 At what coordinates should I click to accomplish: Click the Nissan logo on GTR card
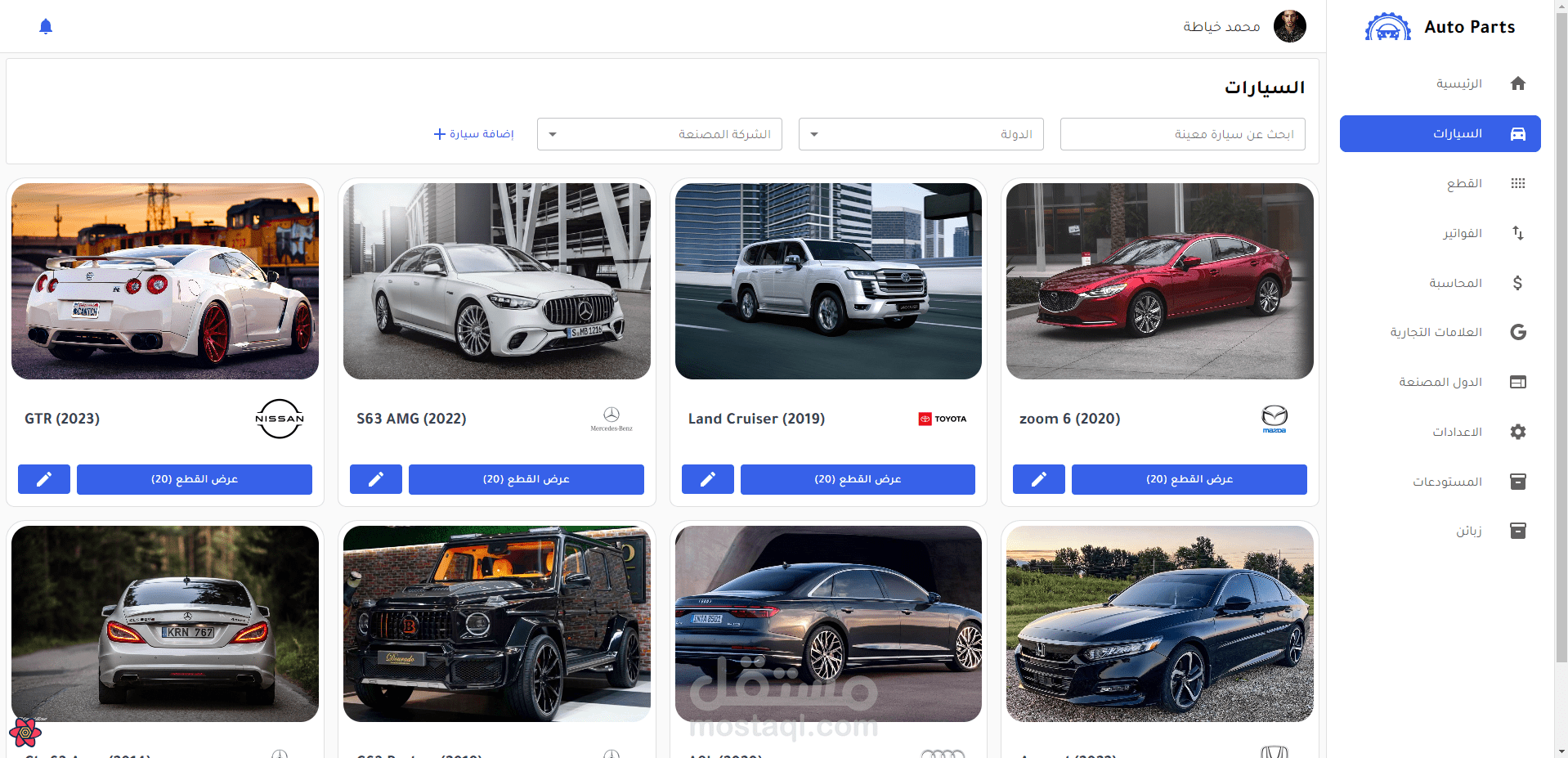(280, 419)
